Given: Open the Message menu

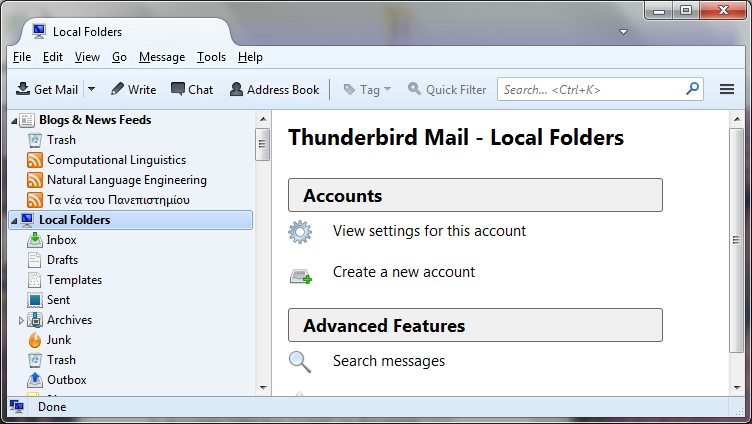Looking at the screenshot, I should [162, 57].
